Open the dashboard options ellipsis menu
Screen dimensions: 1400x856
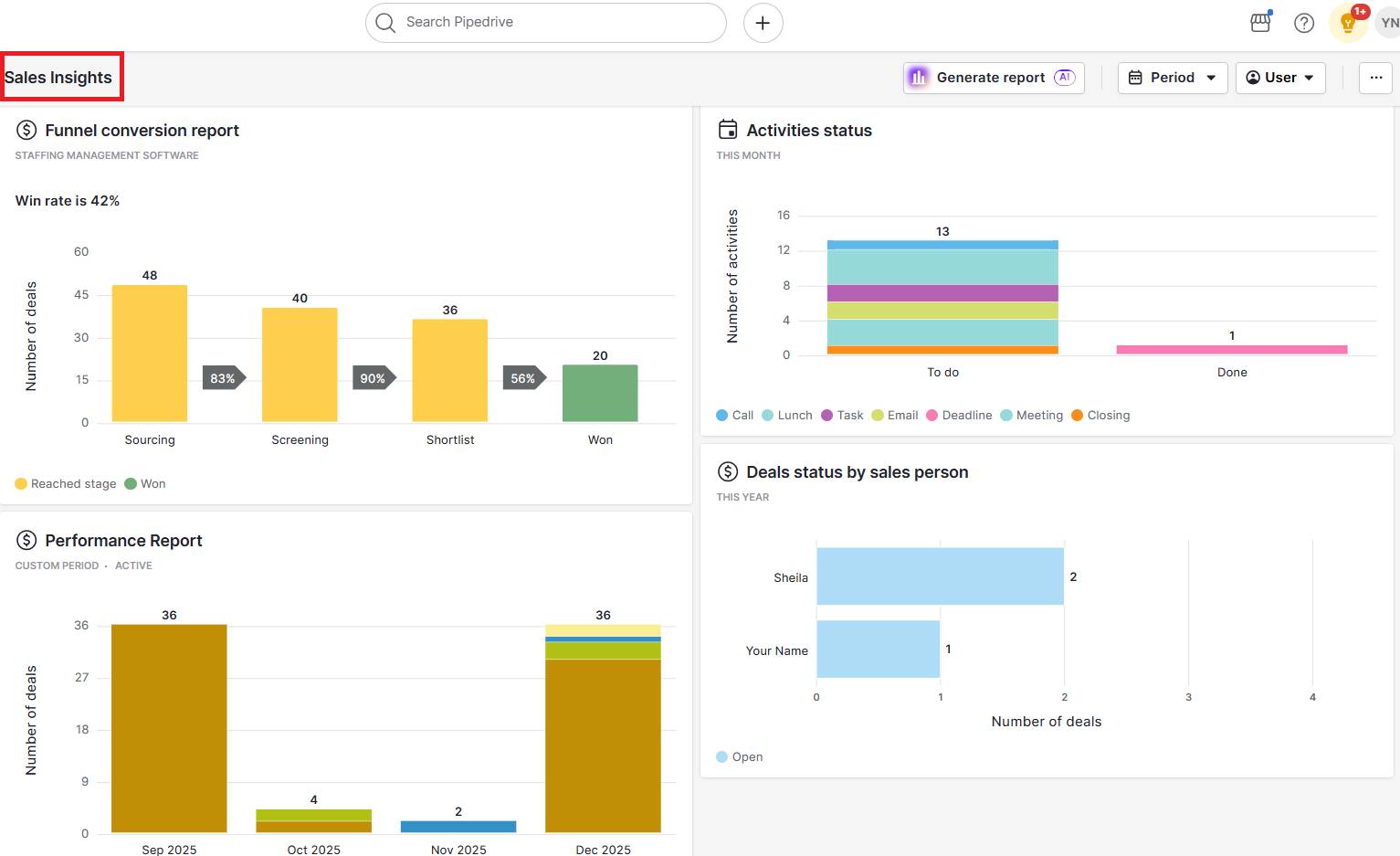pyautogui.click(x=1375, y=78)
